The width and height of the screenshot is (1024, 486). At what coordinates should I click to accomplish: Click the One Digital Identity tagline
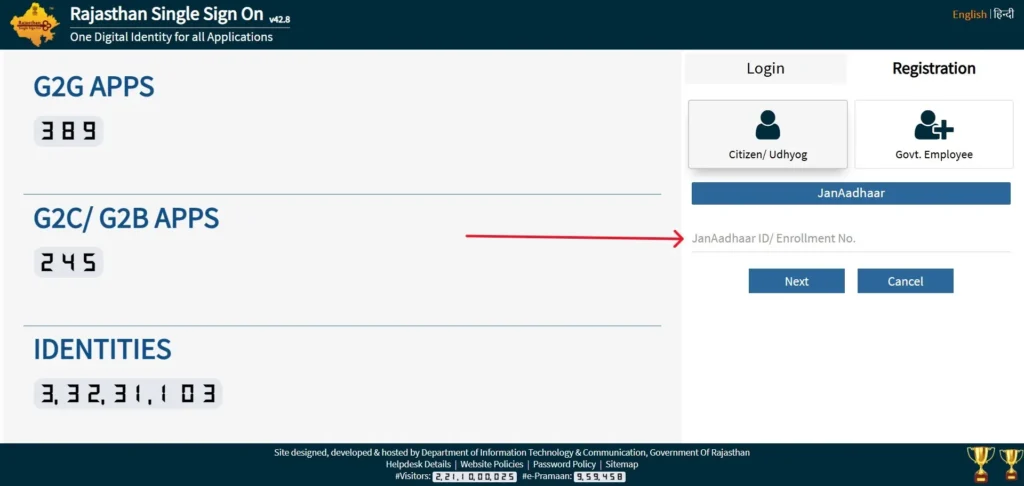coord(171,37)
